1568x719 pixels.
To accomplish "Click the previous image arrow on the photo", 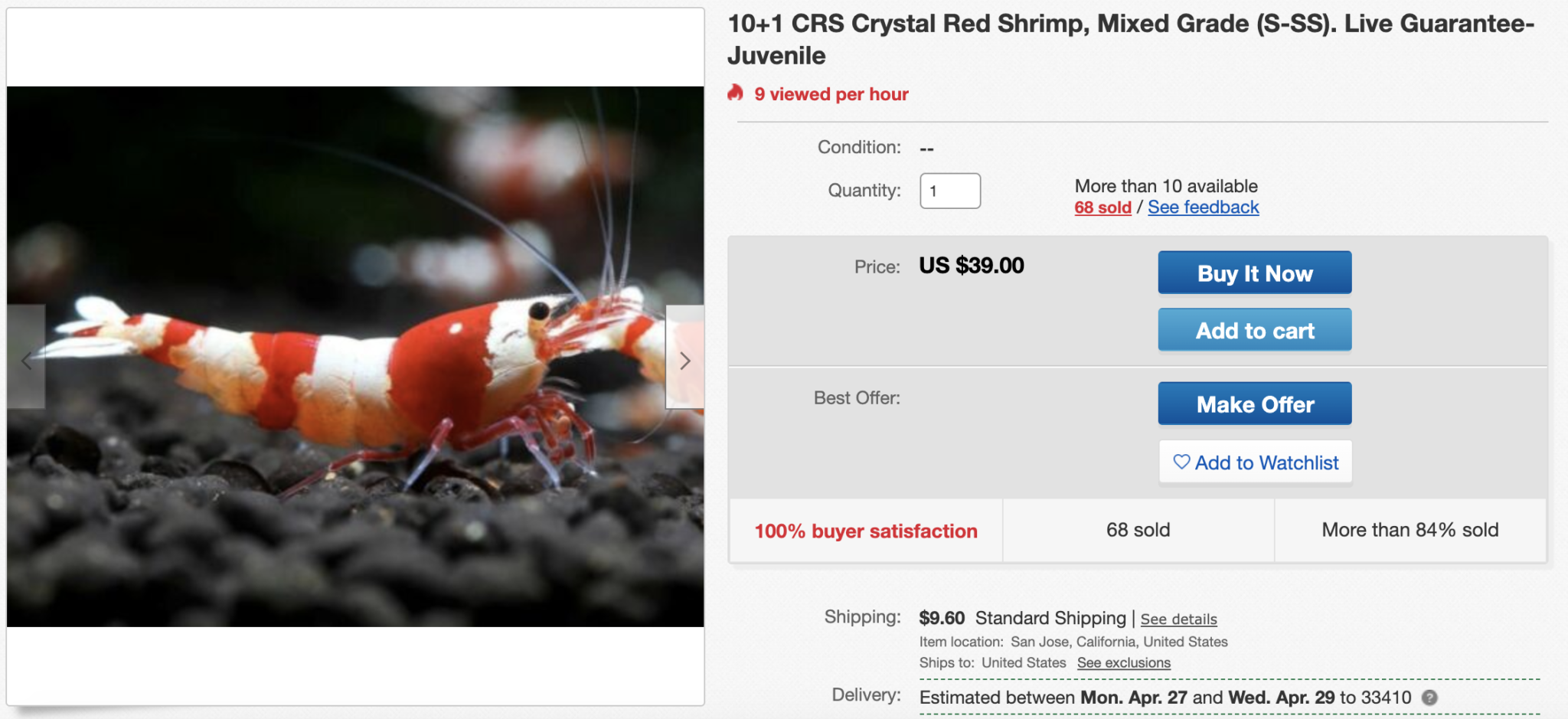I will (27, 361).
